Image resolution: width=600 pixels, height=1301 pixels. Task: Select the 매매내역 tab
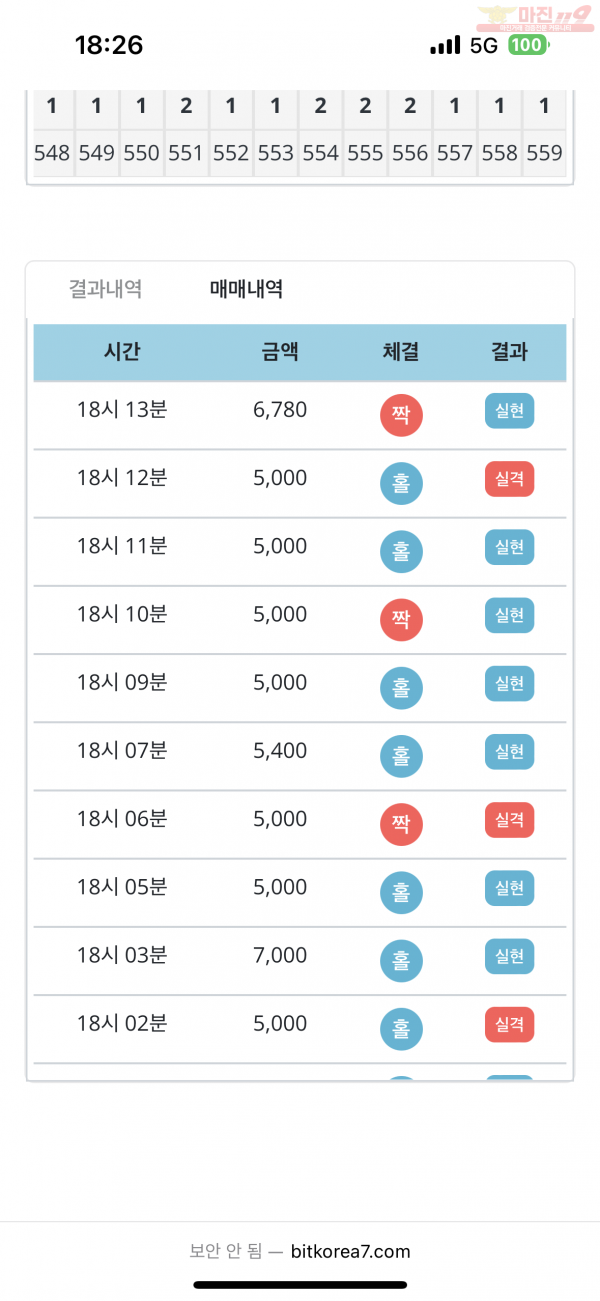(246, 289)
